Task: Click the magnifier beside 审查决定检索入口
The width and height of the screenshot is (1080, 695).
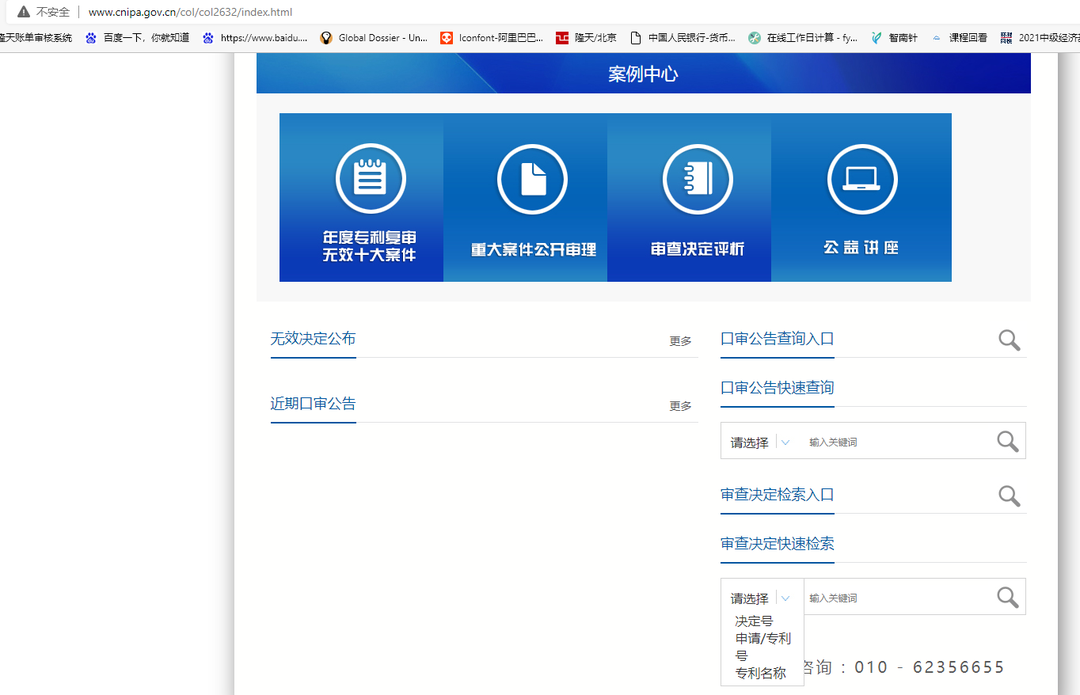Action: (x=1009, y=496)
